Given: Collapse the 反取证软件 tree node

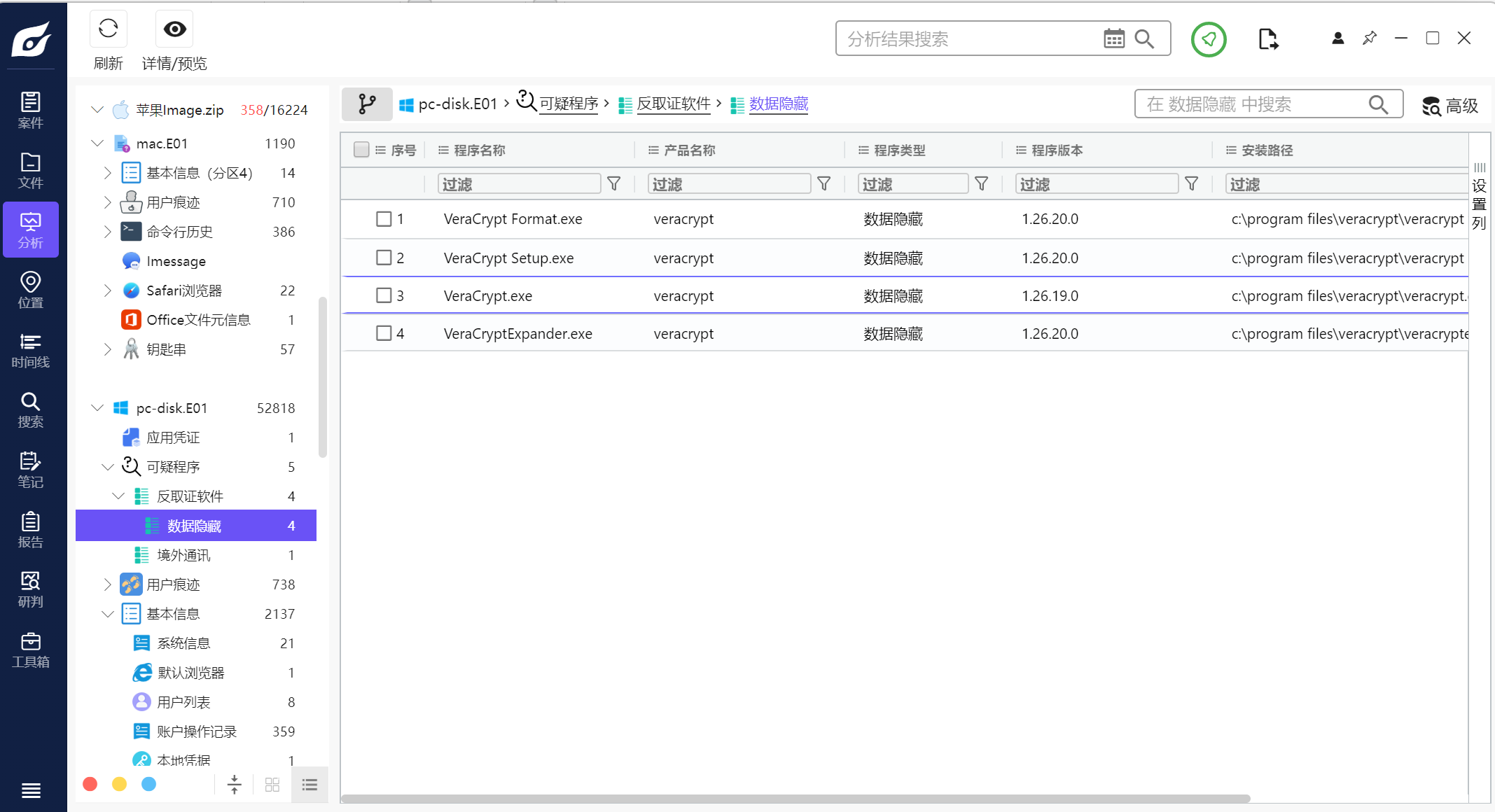Looking at the screenshot, I should click(118, 496).
